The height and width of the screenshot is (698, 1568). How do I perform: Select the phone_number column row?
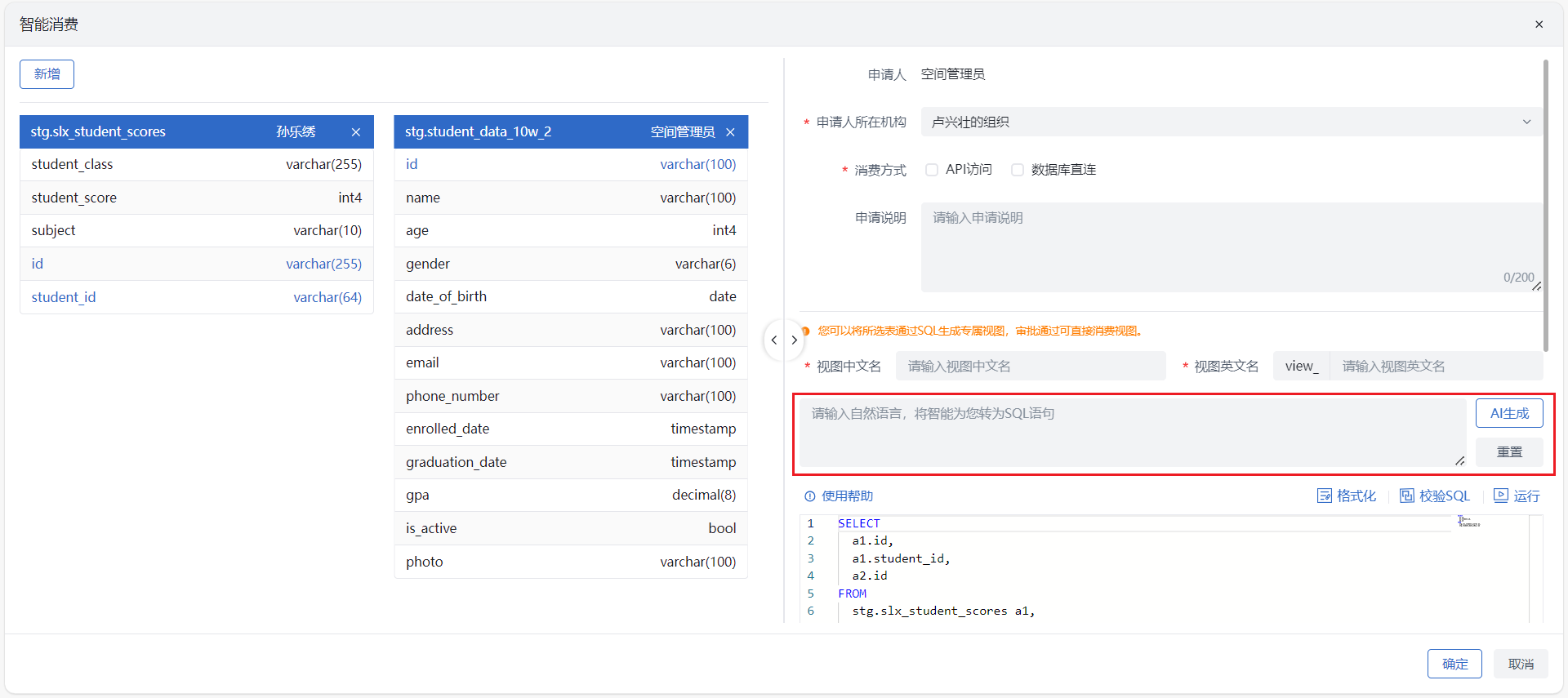(x=571, y=396)
